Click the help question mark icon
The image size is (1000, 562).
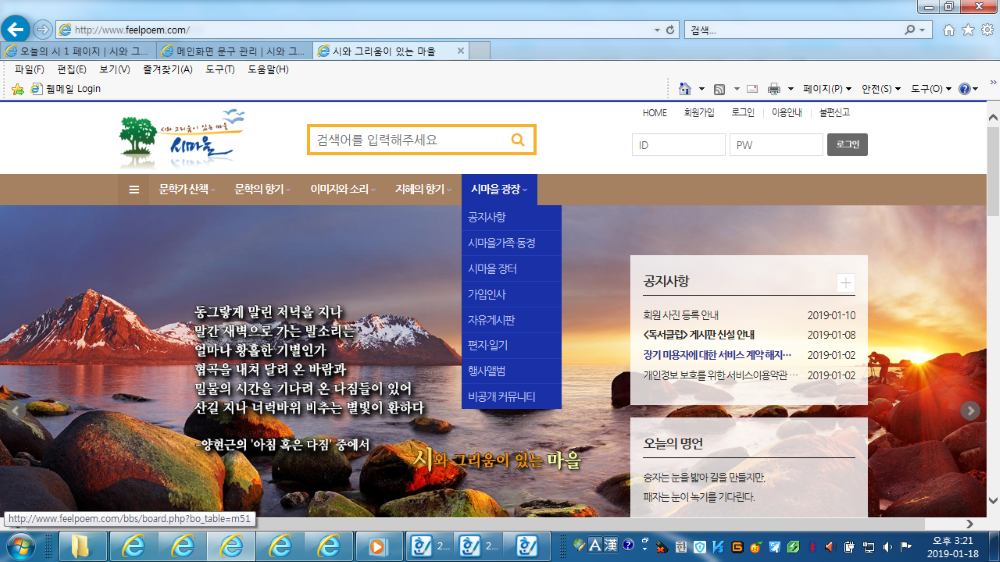[964, 89]
